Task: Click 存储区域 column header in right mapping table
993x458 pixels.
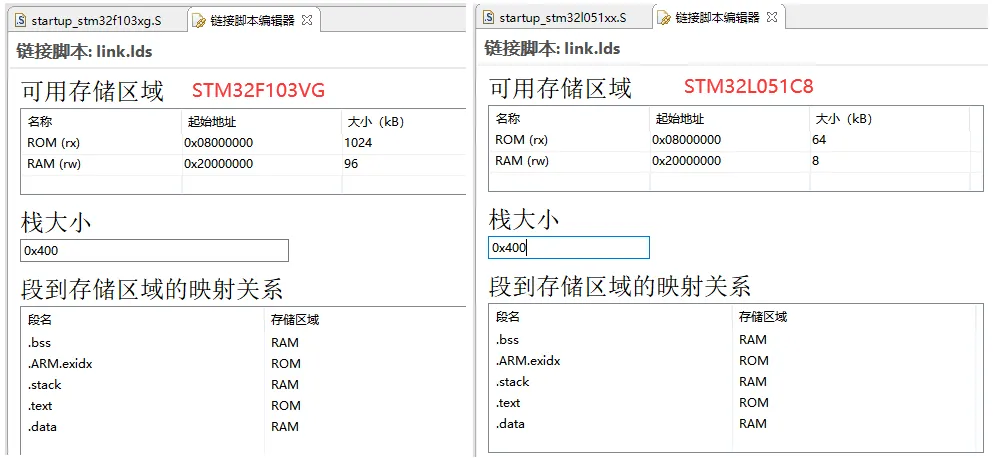Action: [x=763, y=317]
